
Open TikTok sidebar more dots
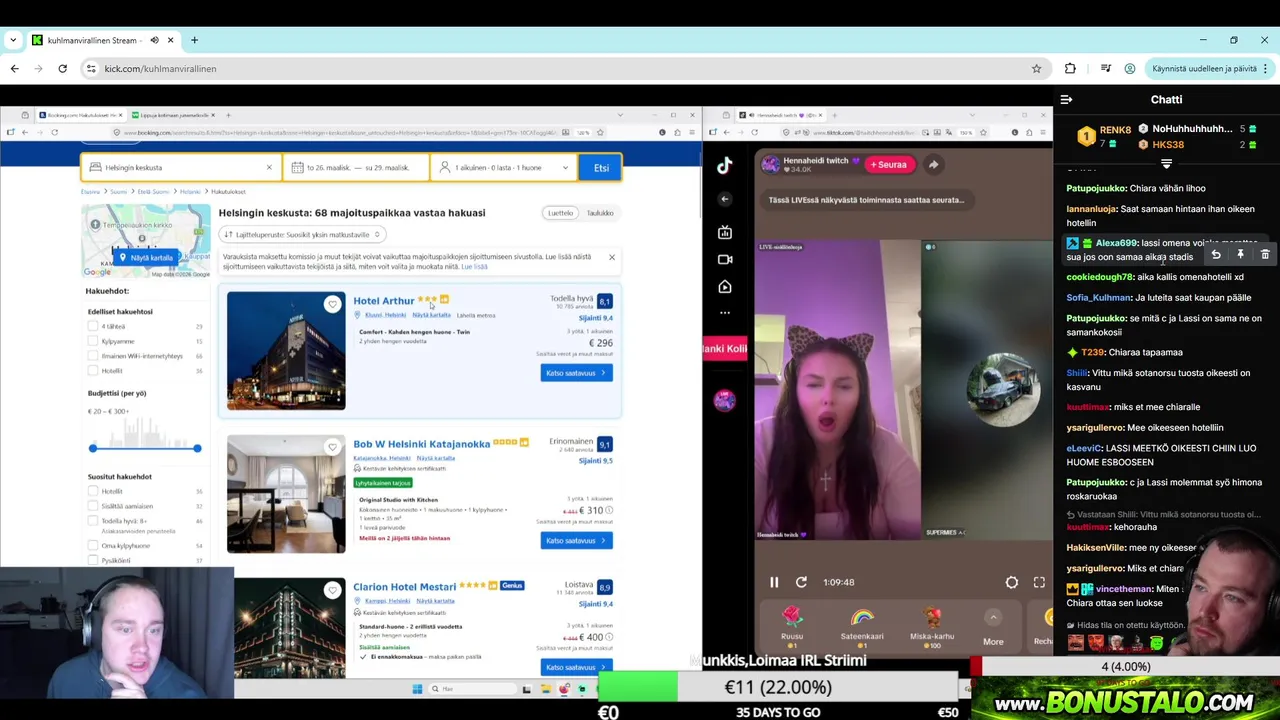tap(725, 313)
